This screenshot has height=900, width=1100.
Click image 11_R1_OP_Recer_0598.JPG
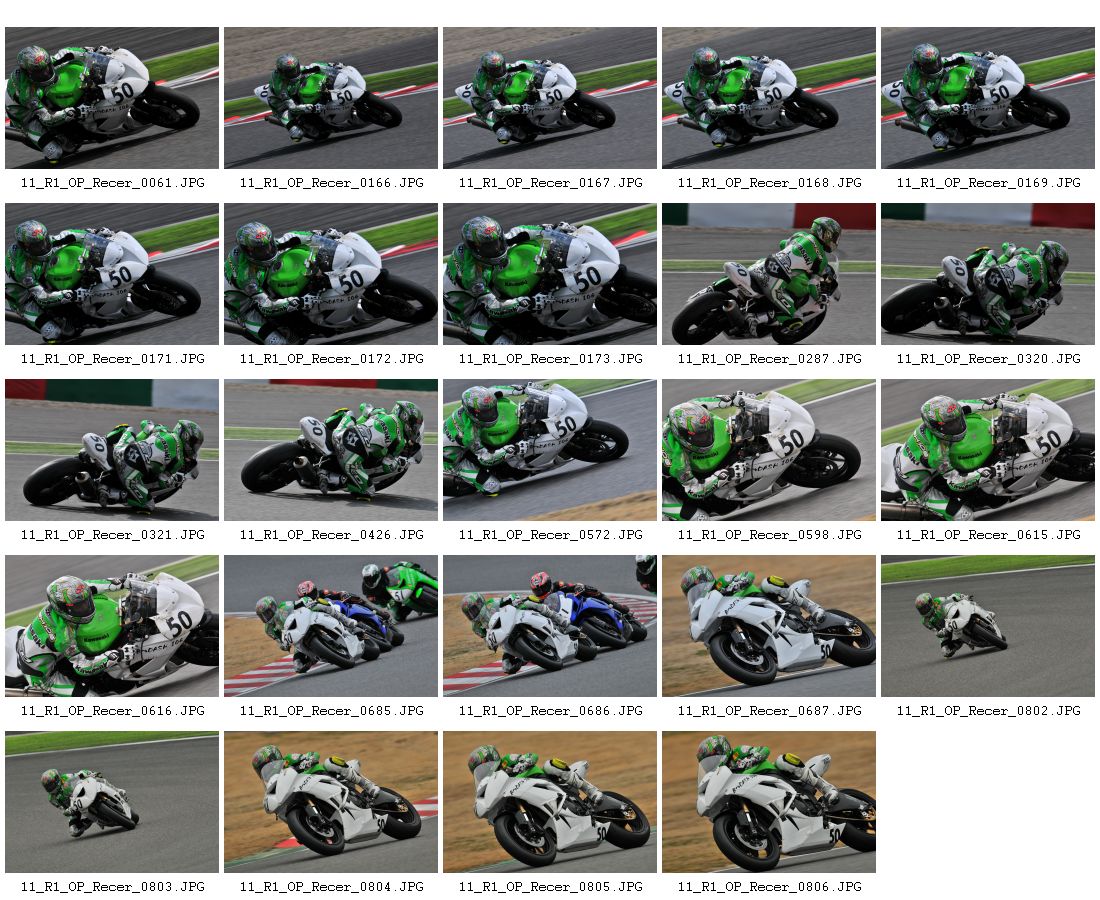[769, 450]
